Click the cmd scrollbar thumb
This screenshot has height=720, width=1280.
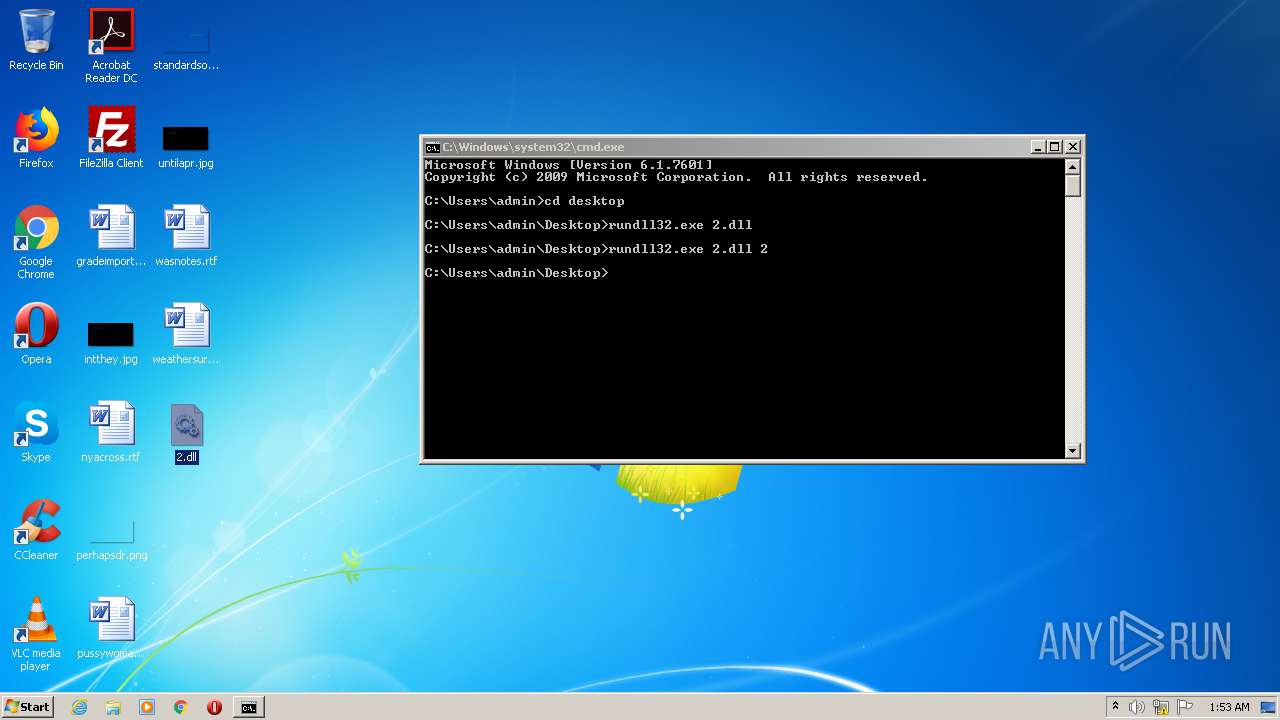pyautogui.click(x=1073, y=186)
